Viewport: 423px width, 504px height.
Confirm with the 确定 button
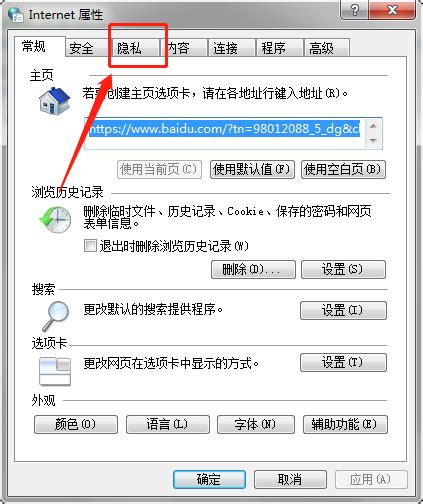209,480
